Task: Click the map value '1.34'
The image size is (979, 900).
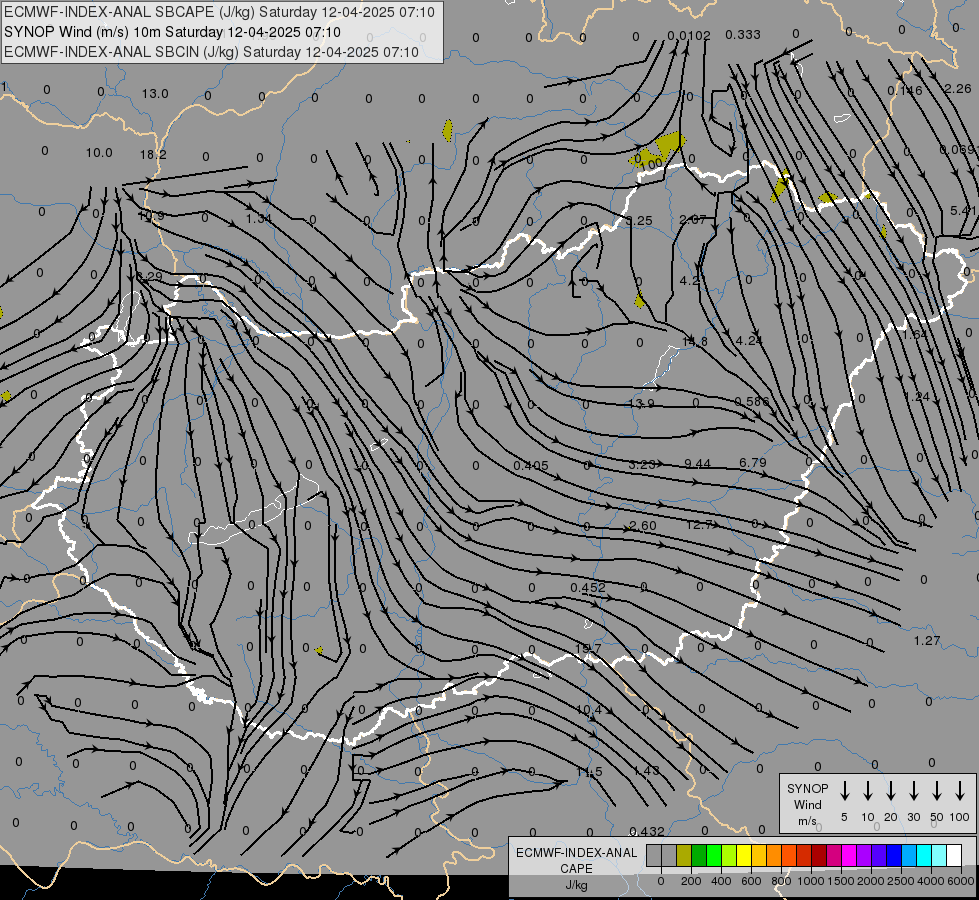Action: tap(259, 219)
